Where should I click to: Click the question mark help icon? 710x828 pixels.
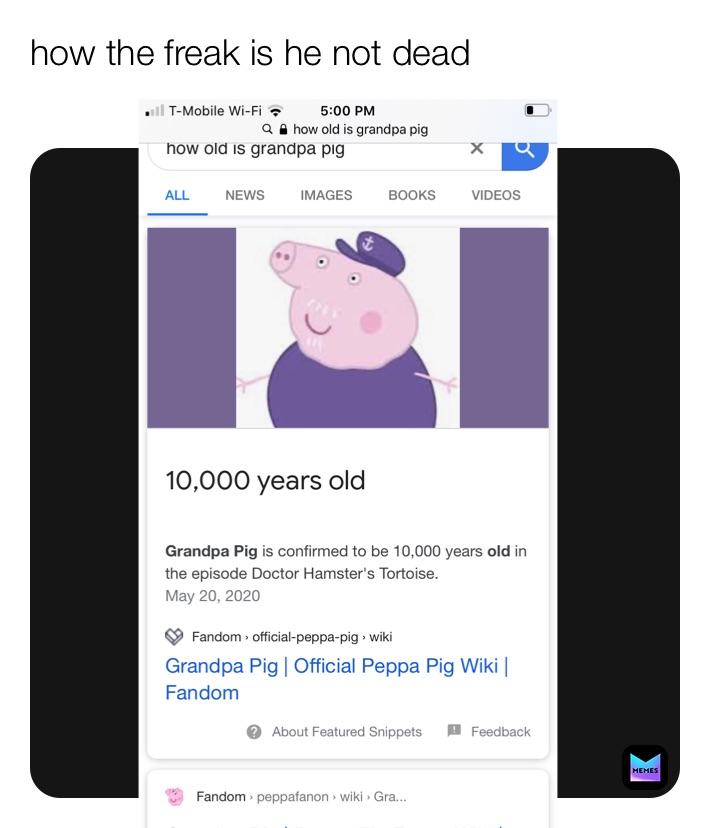(x=253, y=731)
